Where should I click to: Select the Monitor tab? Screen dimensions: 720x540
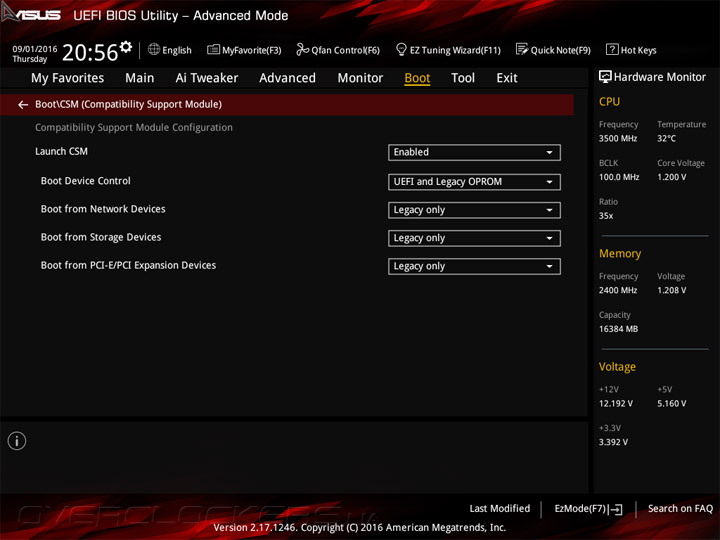coord(360,78)
